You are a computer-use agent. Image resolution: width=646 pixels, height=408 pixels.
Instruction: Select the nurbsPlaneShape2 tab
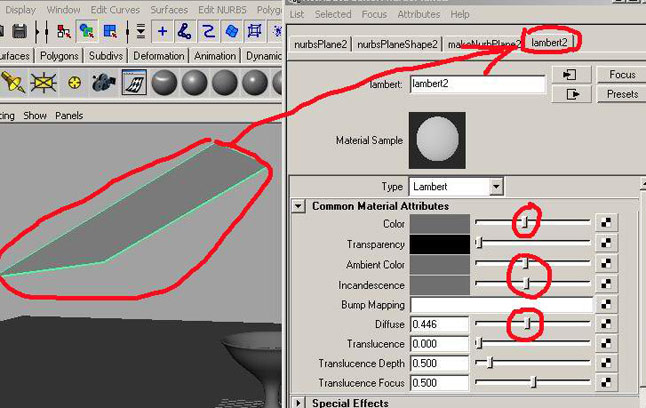click(x=397, y=44)
